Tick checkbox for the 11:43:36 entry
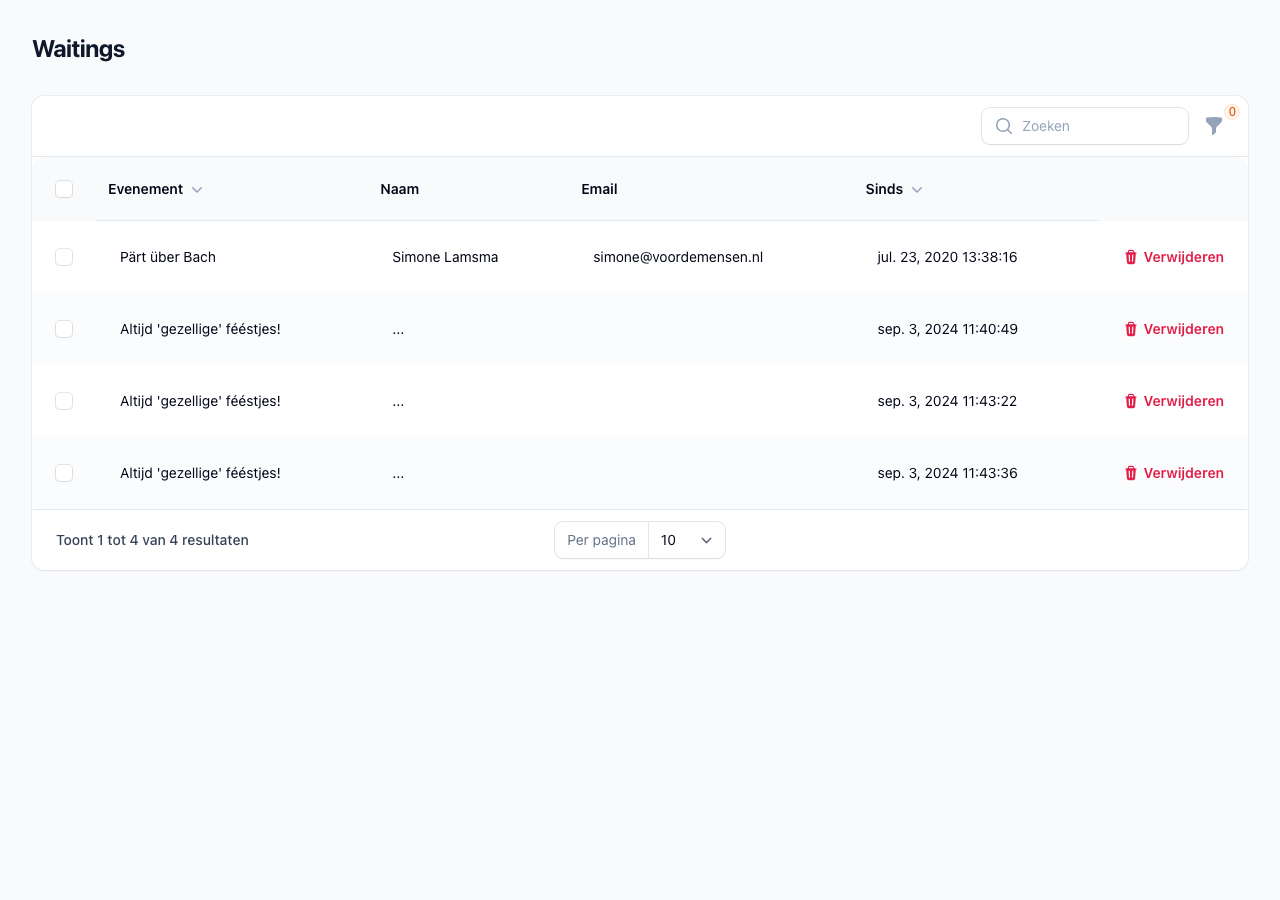Viewport: 1280px width, 900px height. coord(64,473)
